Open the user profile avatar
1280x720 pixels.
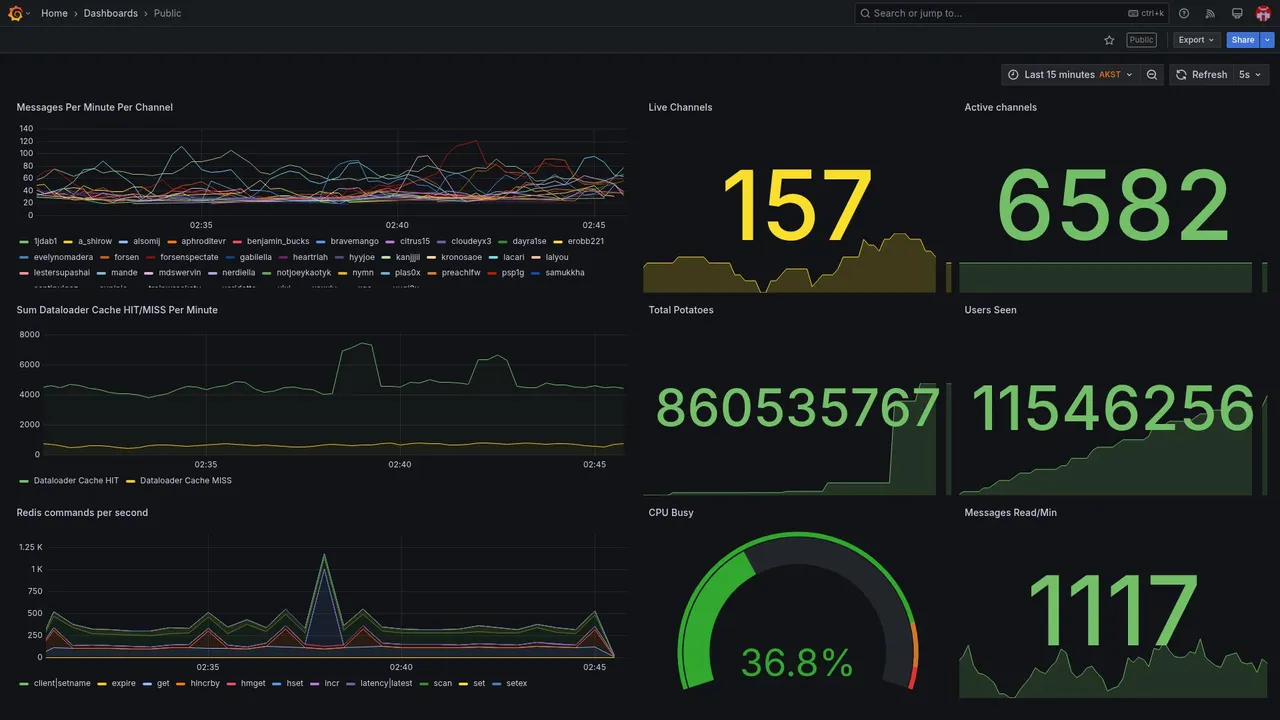(x=1263, y=13)
